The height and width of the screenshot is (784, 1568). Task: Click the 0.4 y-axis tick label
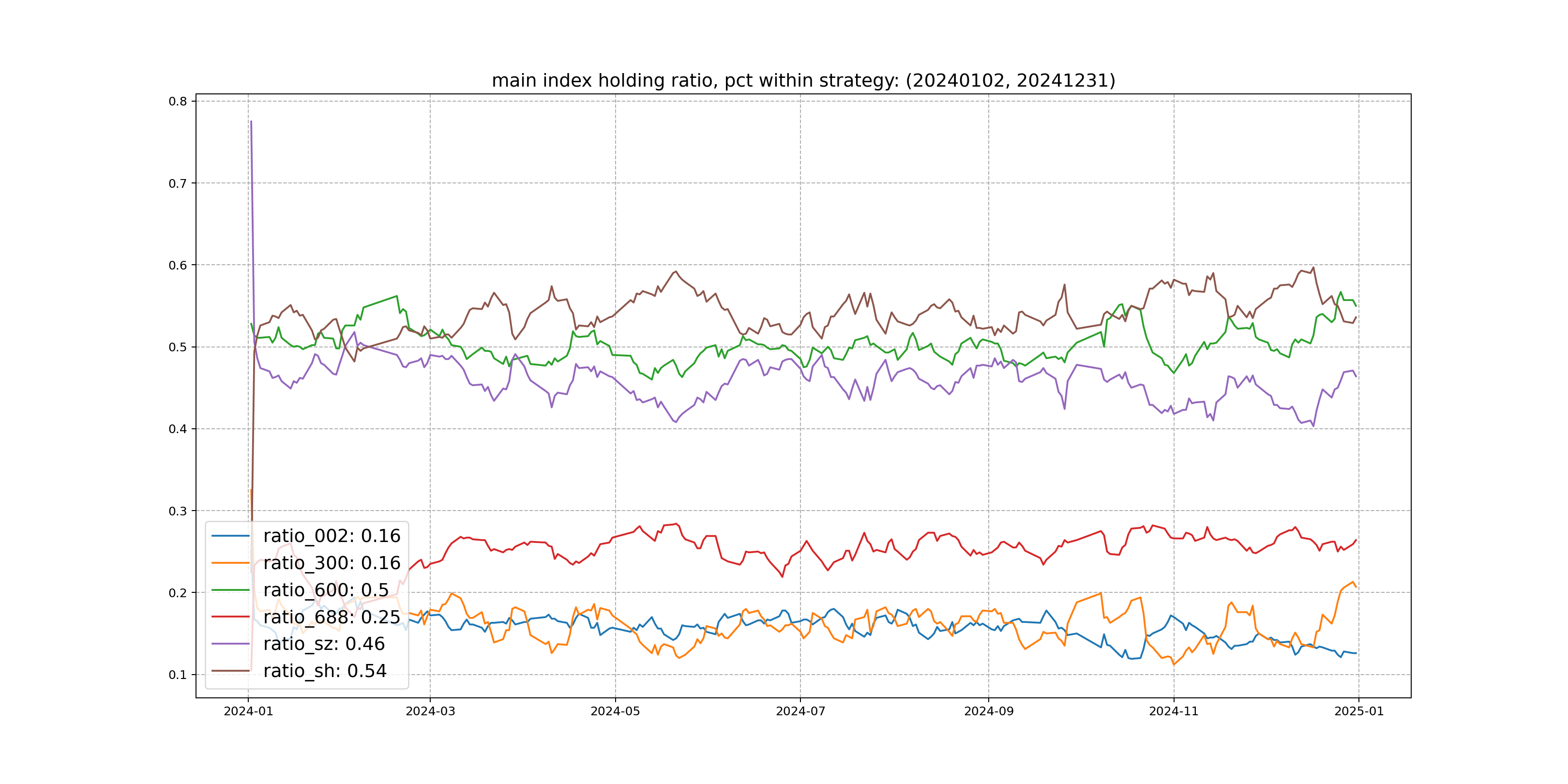pos(178,429)
